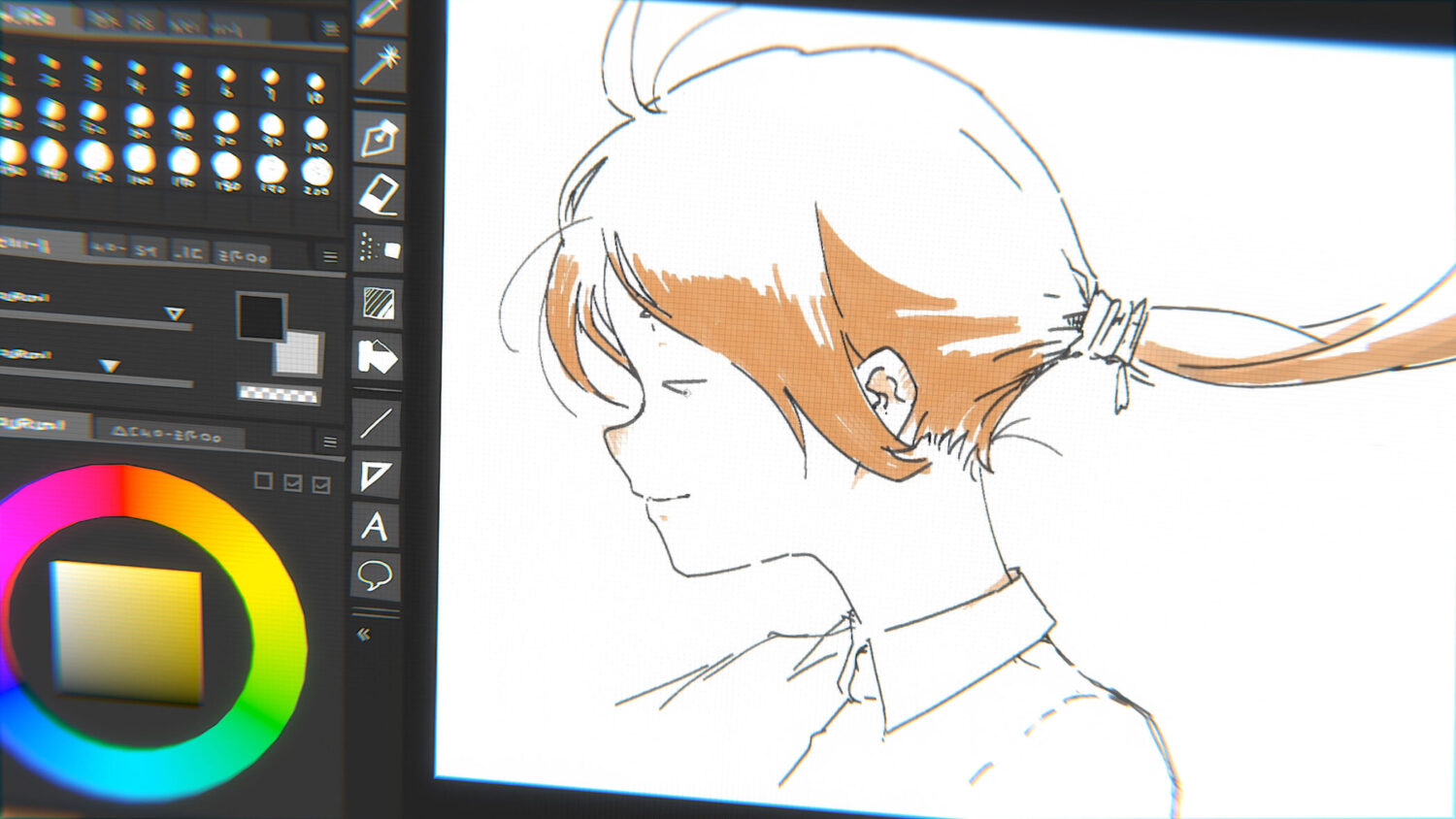
Task: Select the Eraser tool
Action: 379,194
